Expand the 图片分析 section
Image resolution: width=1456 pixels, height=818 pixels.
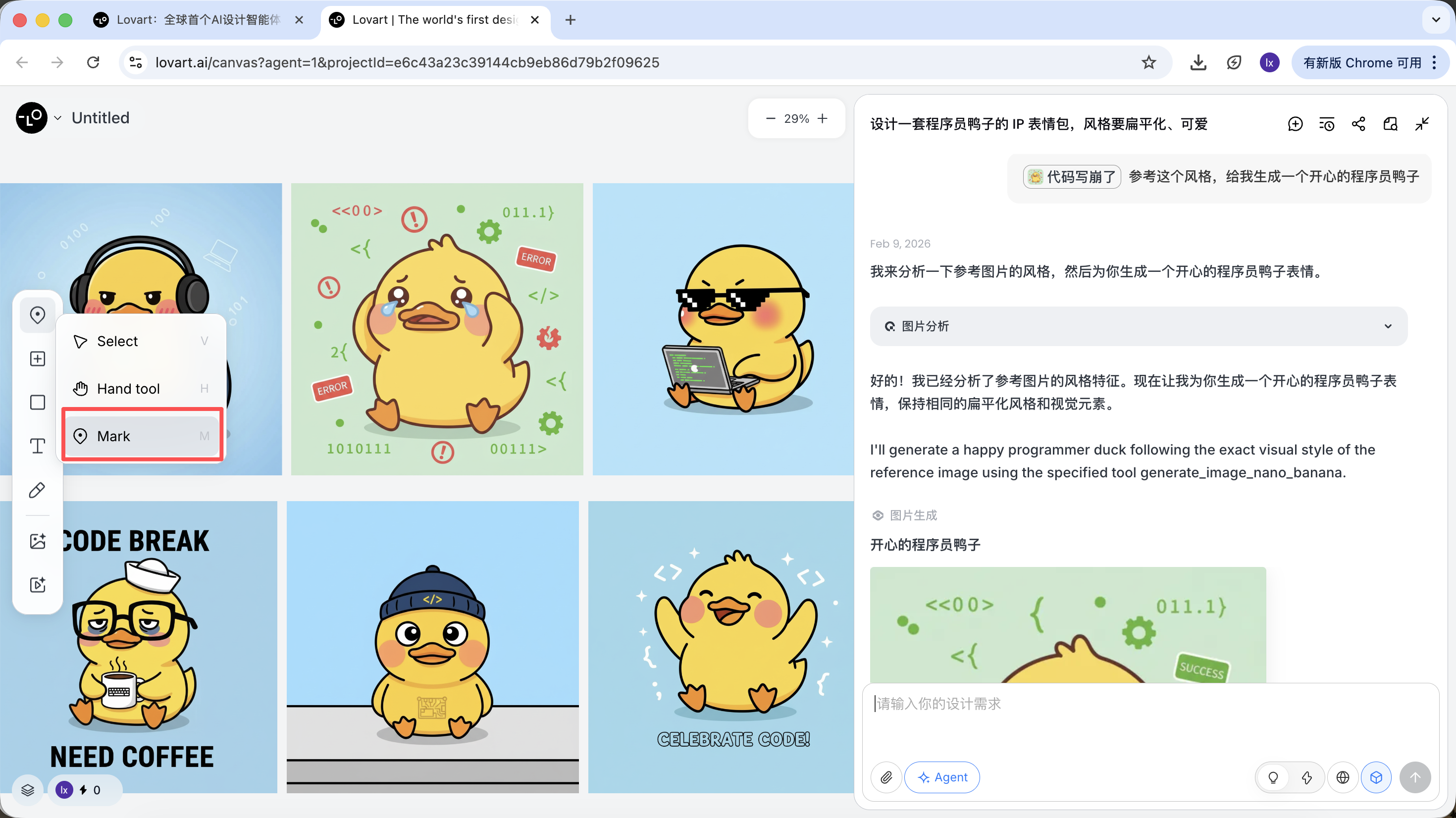pos(1388,326)
